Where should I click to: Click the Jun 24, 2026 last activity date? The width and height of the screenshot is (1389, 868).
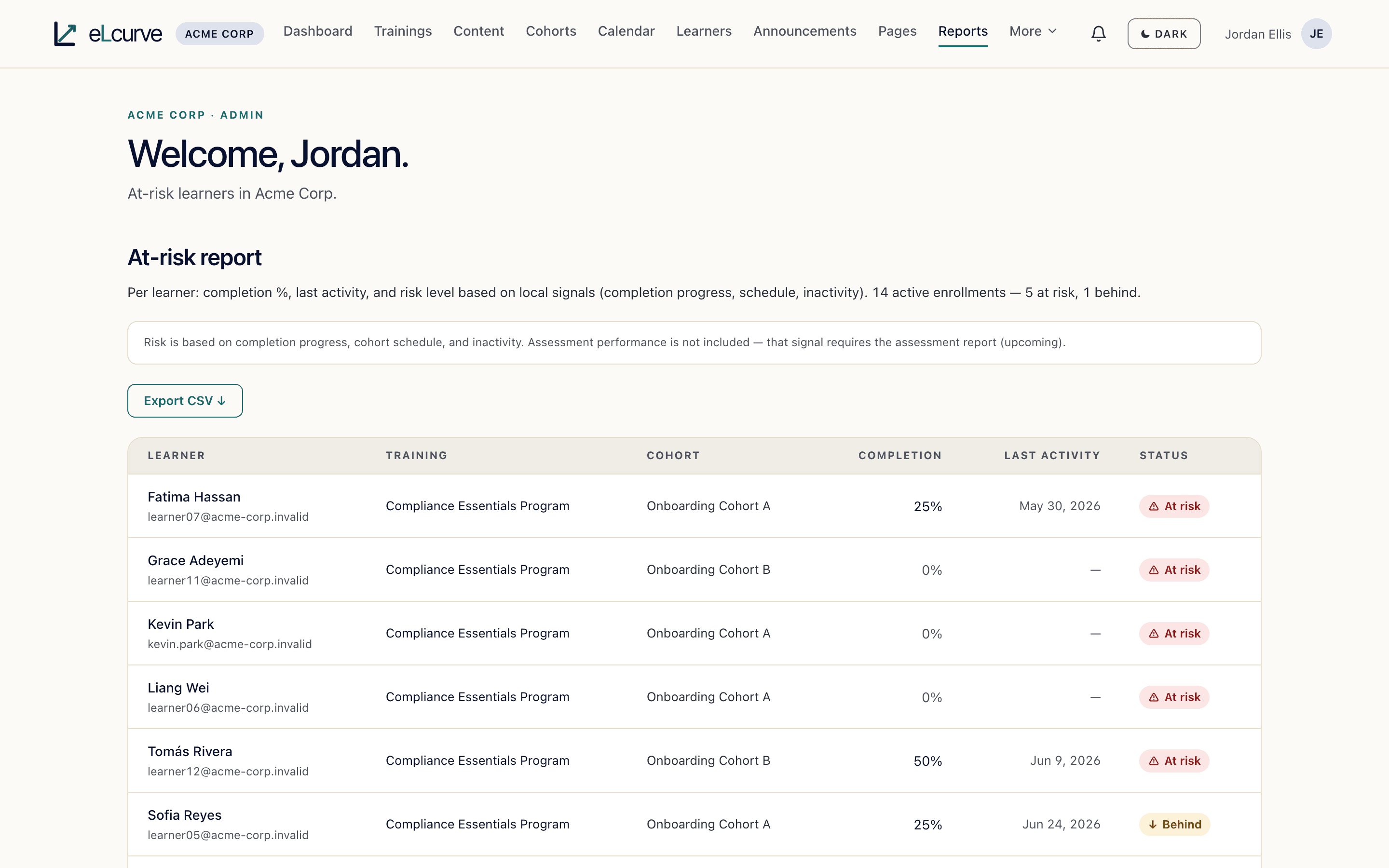pyautogui.click(x=1061, y=825)
